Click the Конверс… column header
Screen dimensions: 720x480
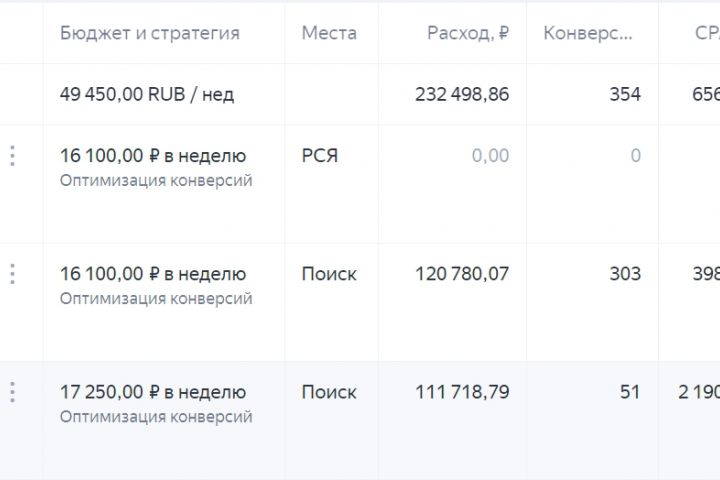click(587, 33)
